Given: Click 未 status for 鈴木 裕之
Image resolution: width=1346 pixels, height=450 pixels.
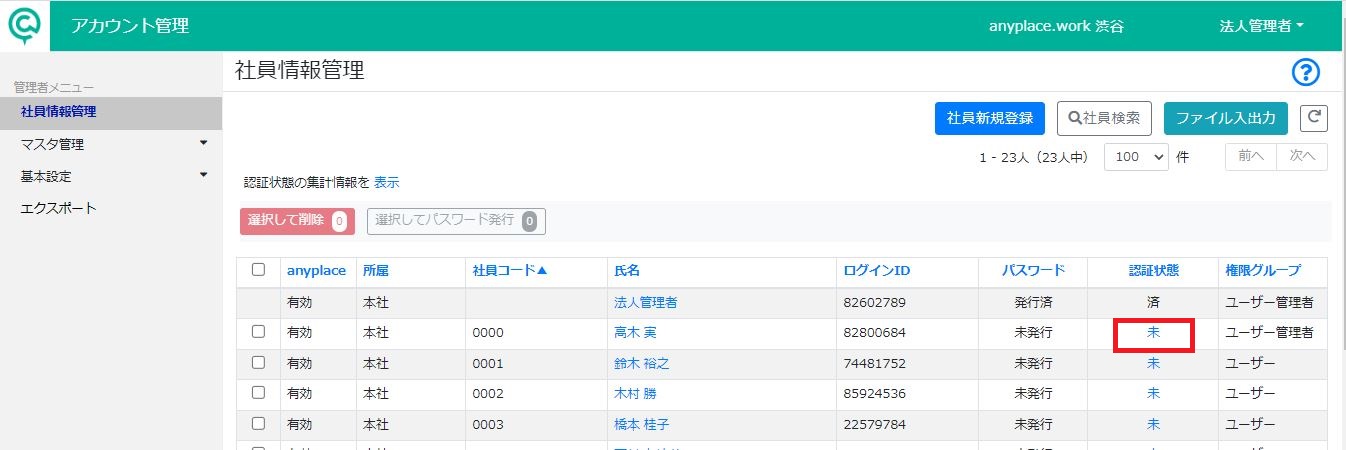Looking at the screenshot, I should click(x=1153, y=363).
